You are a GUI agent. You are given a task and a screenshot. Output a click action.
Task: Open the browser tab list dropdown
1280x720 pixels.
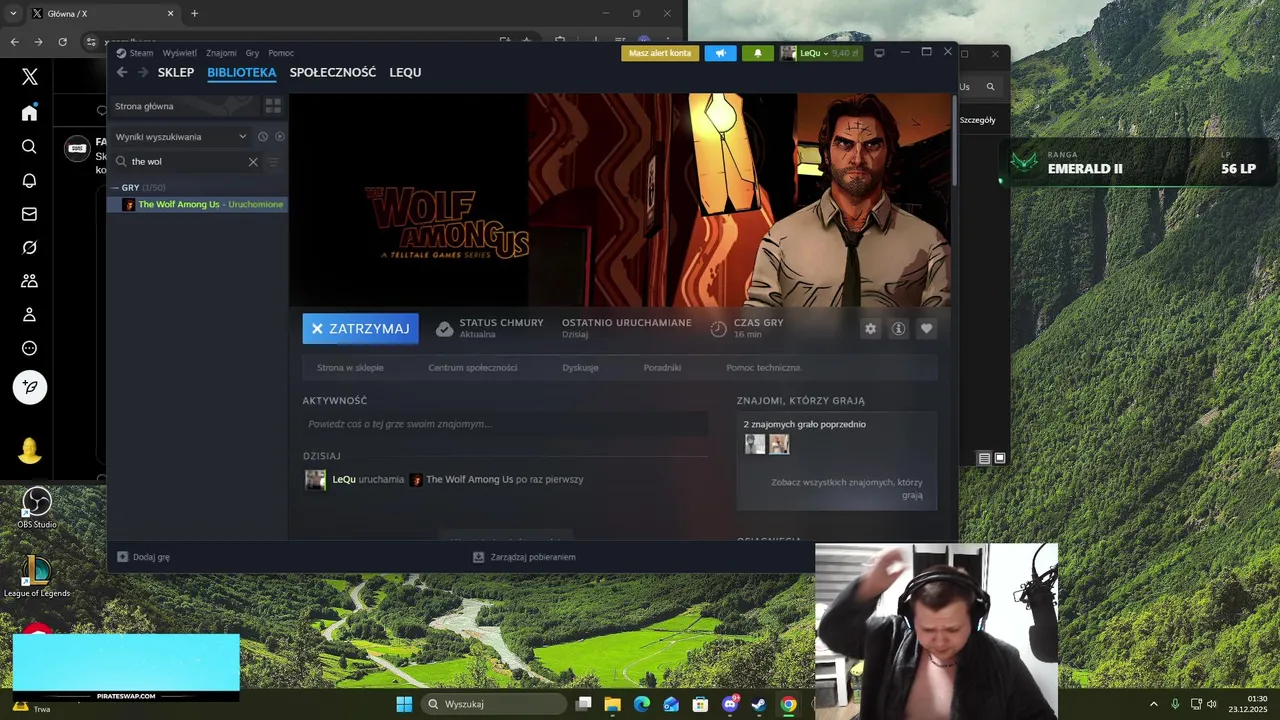pos(13,13)
